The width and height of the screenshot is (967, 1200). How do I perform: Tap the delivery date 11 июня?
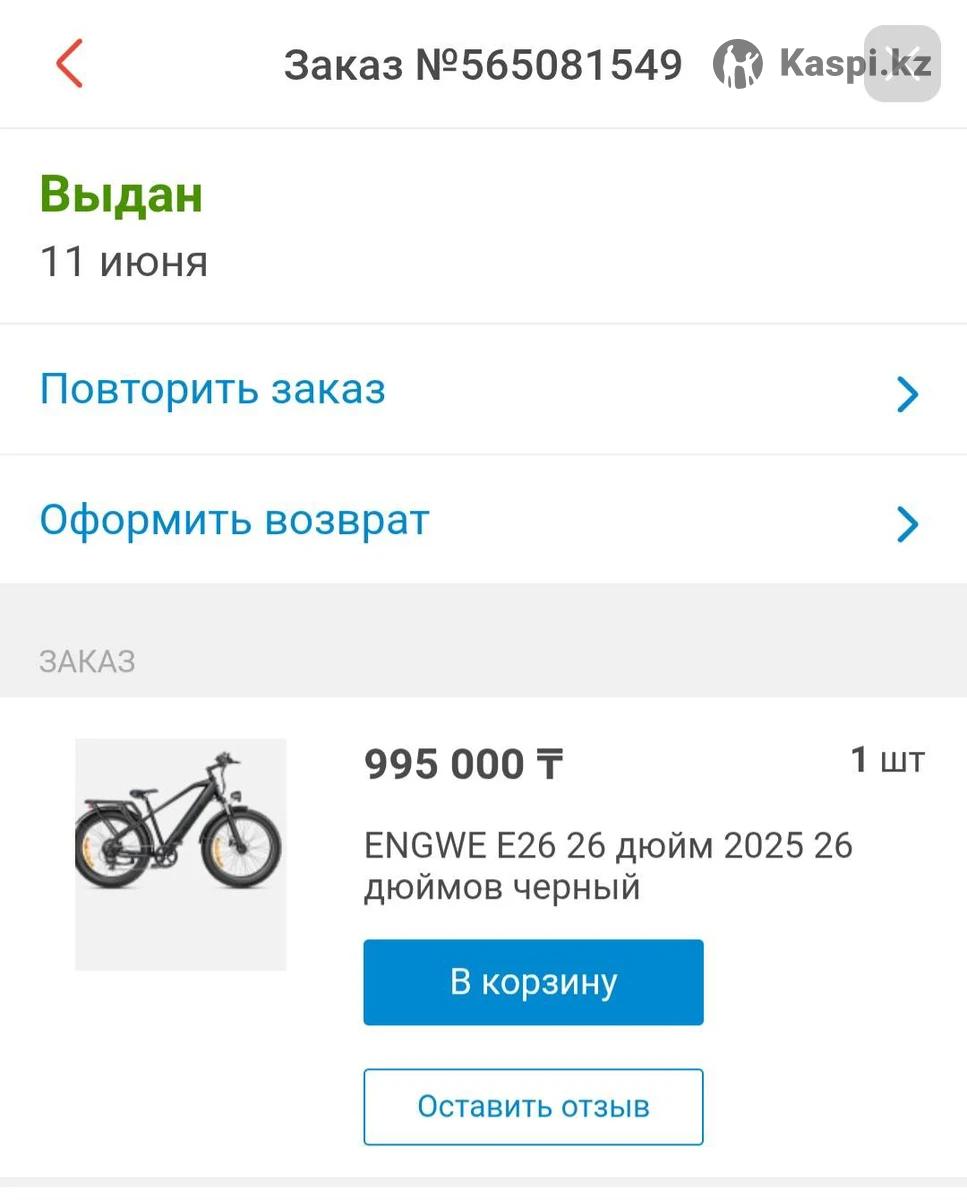point(124,262)
